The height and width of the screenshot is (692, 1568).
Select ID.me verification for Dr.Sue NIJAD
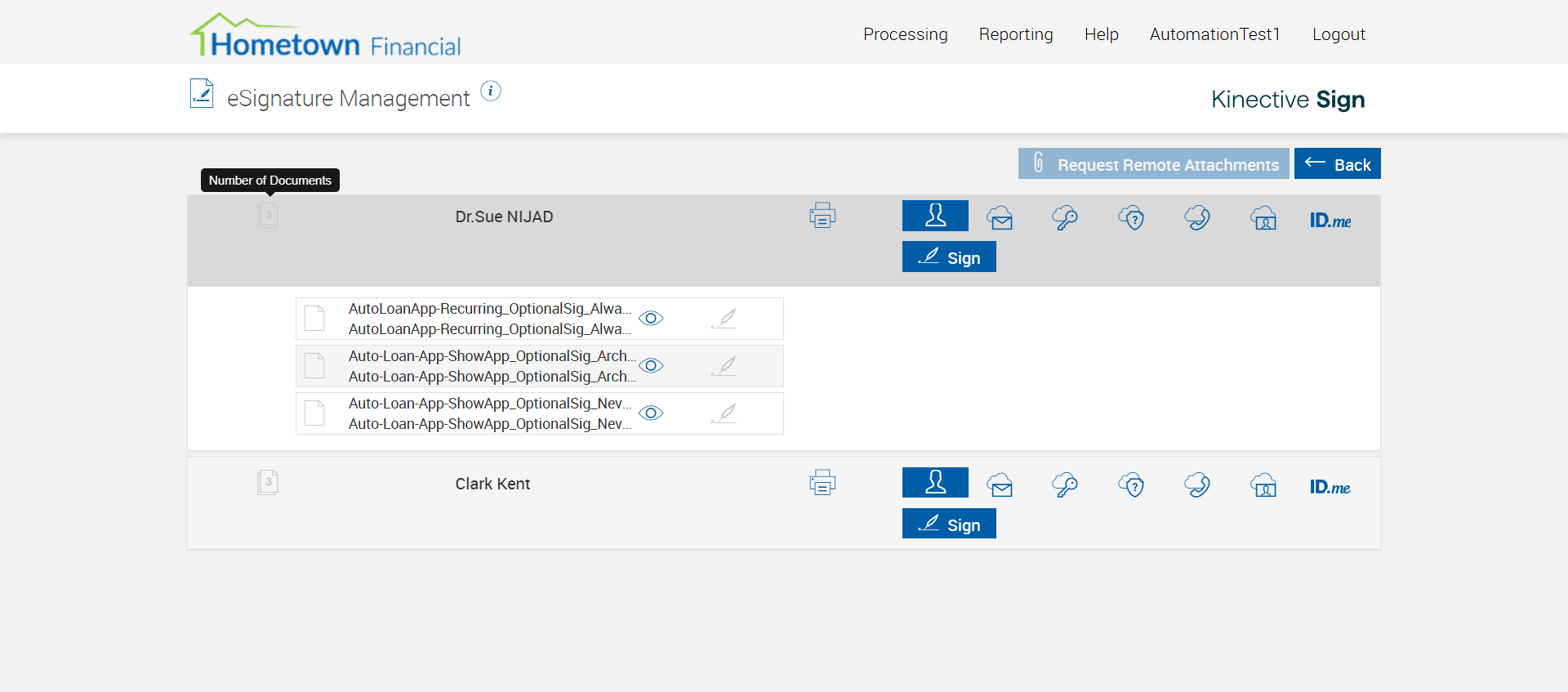pyautogui.click(x=1330, y=220)
